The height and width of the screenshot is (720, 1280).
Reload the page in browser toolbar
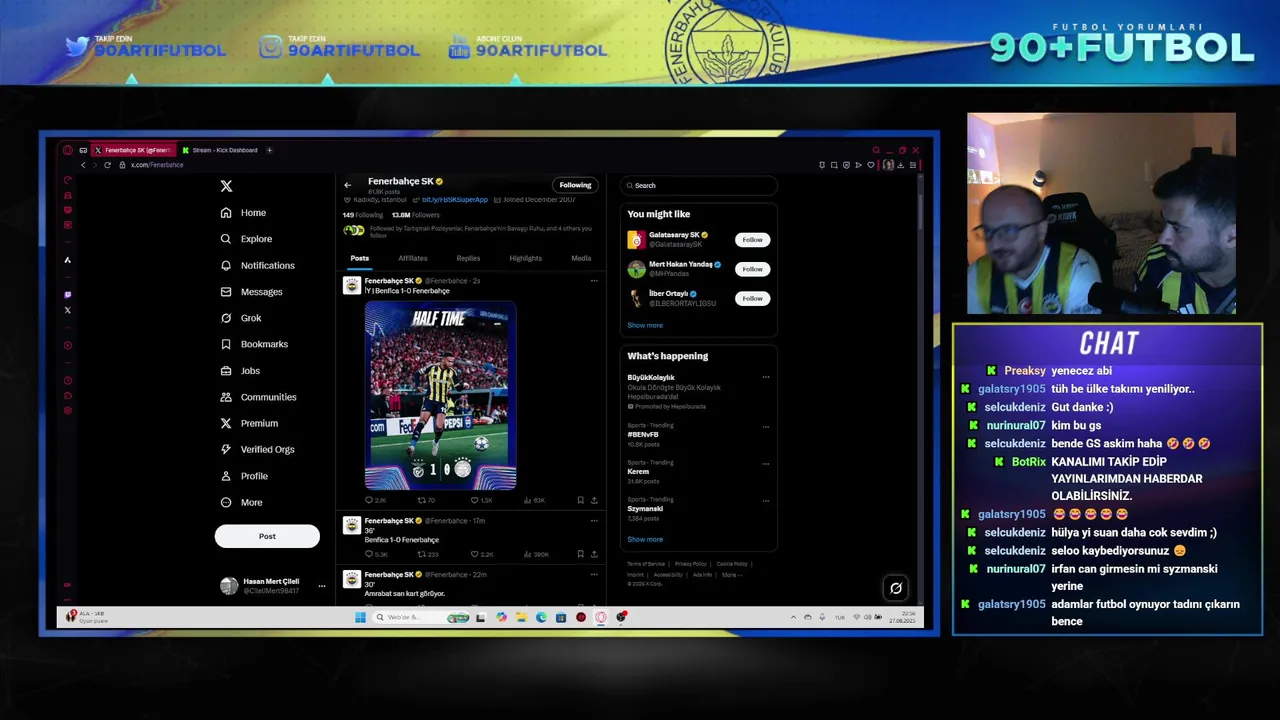(108, 165)
